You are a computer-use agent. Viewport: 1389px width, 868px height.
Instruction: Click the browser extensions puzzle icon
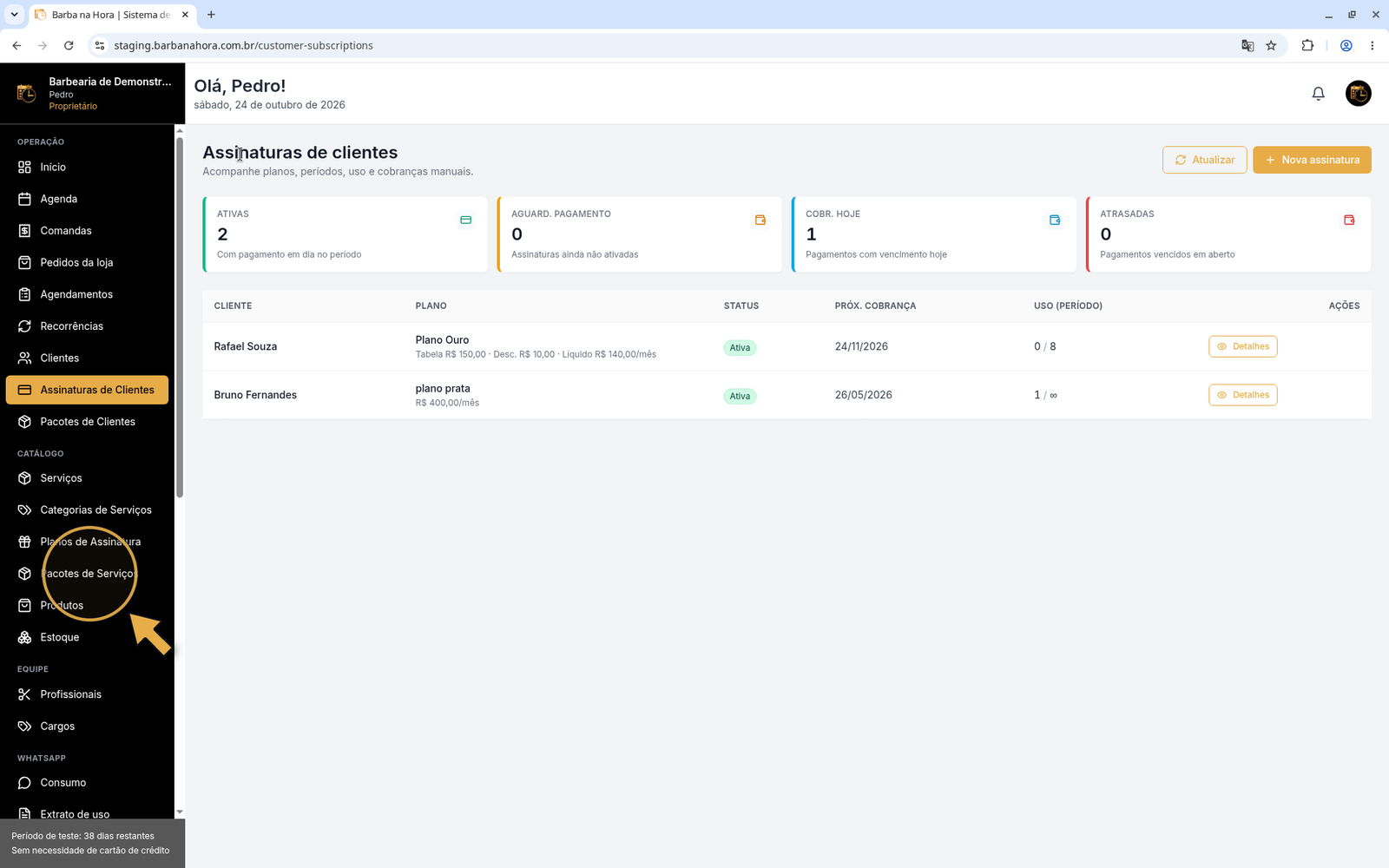click(x=1307, y=45)
